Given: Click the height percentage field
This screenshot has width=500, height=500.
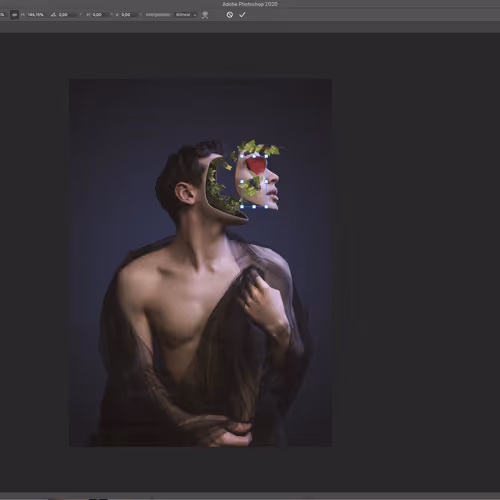Looking at the screenshot, I should click(36, 15).
